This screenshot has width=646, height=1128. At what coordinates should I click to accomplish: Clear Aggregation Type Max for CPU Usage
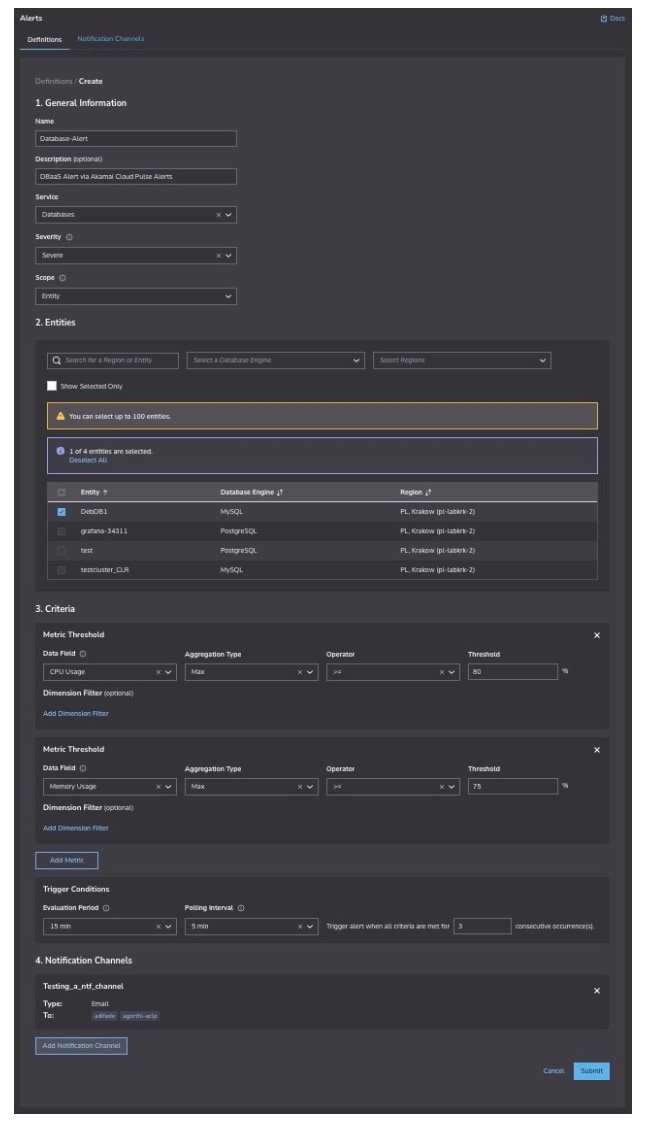tap(300, 672)
